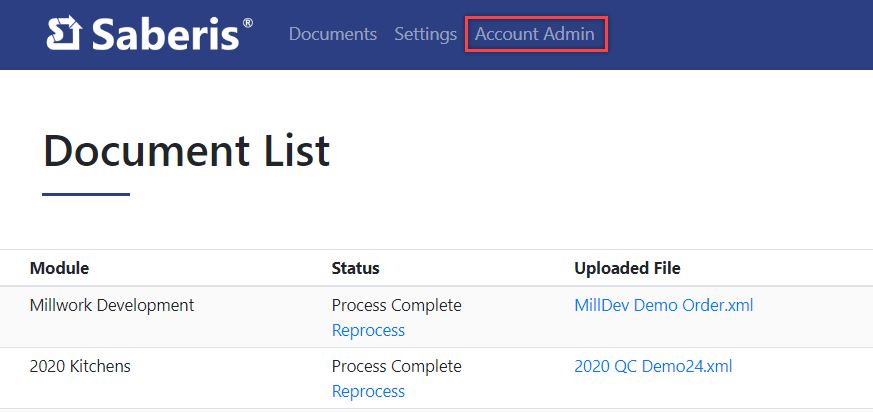Open the Documents navigation menu item
873x412 pixels.
332,34
